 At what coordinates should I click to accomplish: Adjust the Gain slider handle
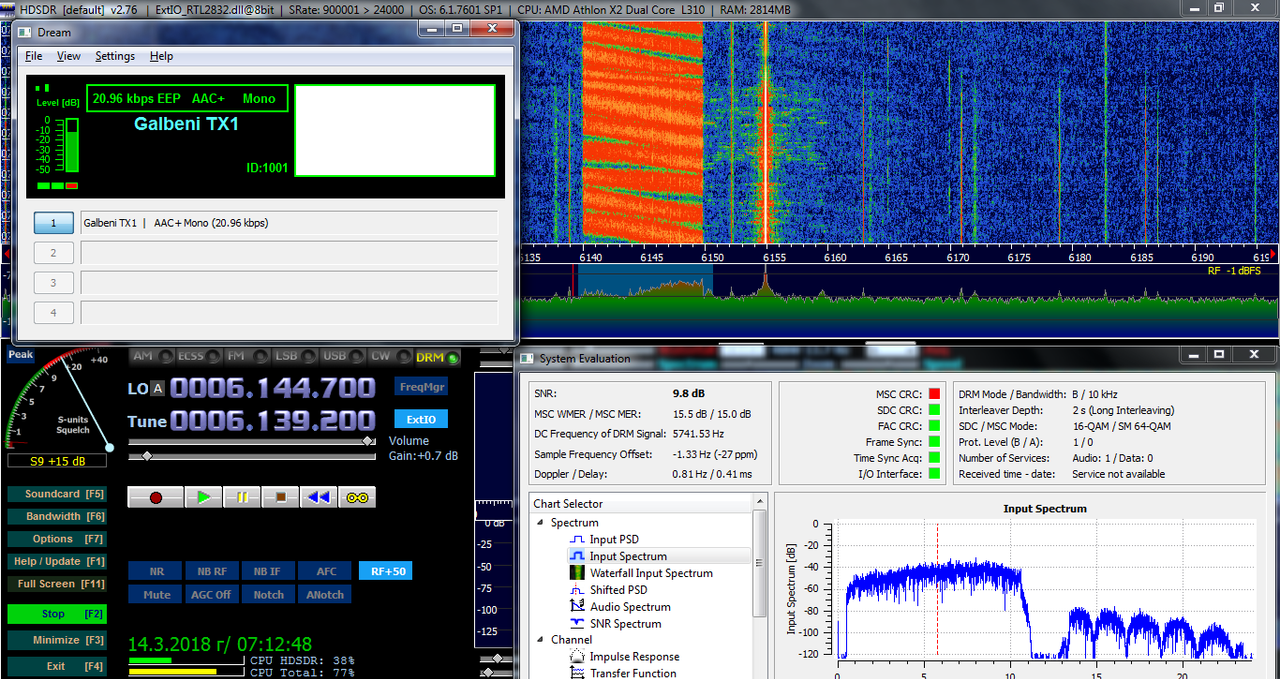coord(147,456)
